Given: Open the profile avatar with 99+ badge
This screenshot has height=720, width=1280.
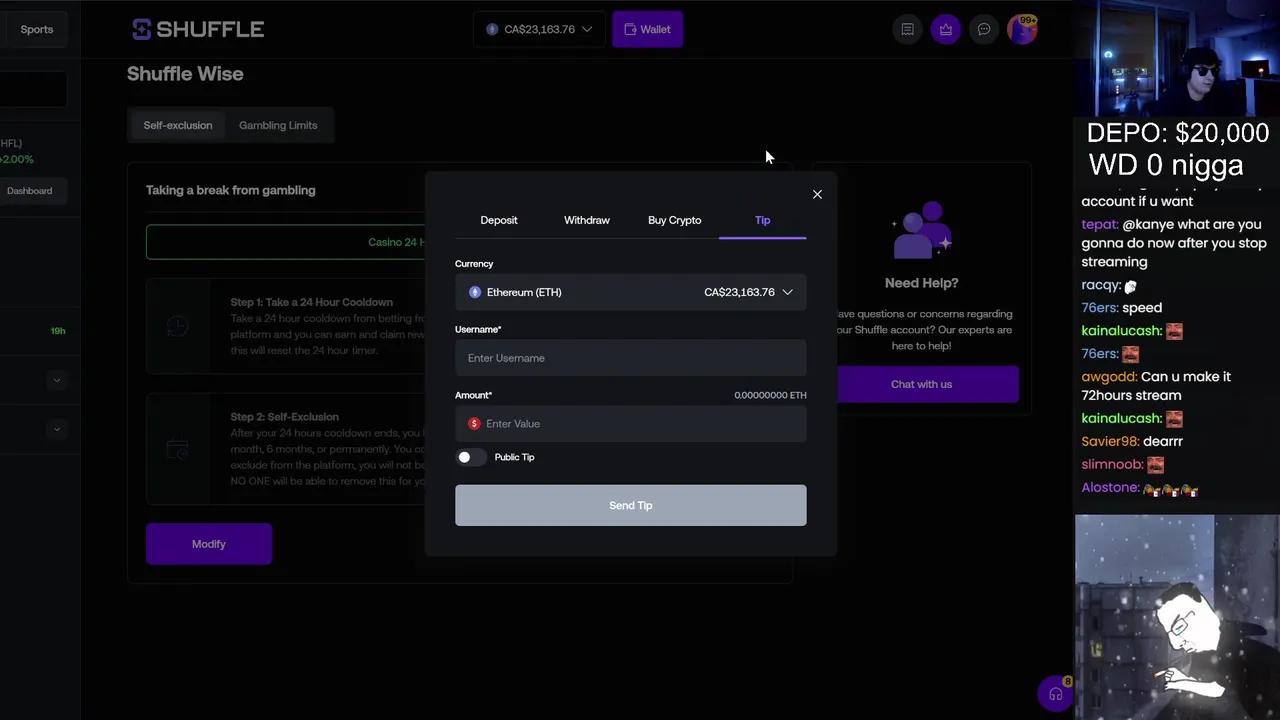Looking at the screenshot, I should click(x=1023, y=29).
